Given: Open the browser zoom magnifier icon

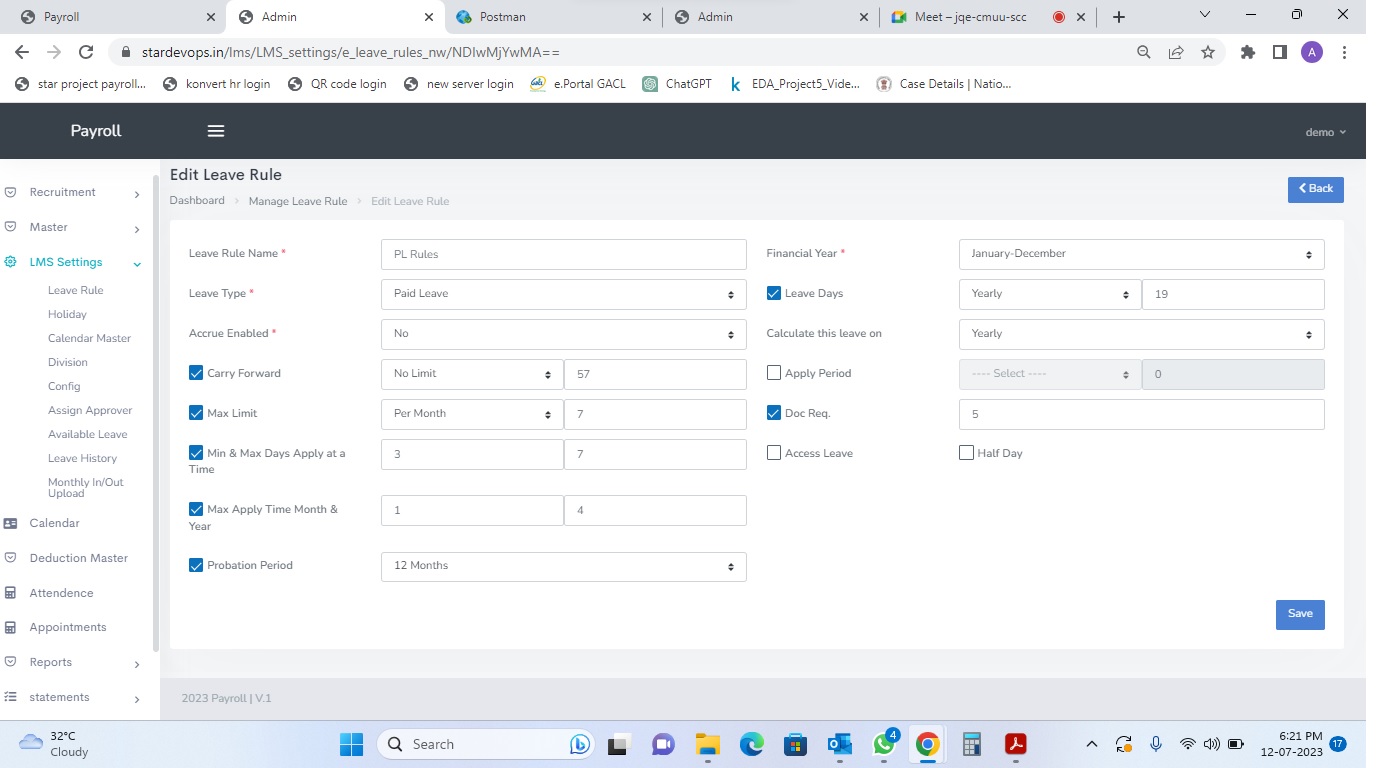Looking at the screenshot, I should pos(1144,52).
